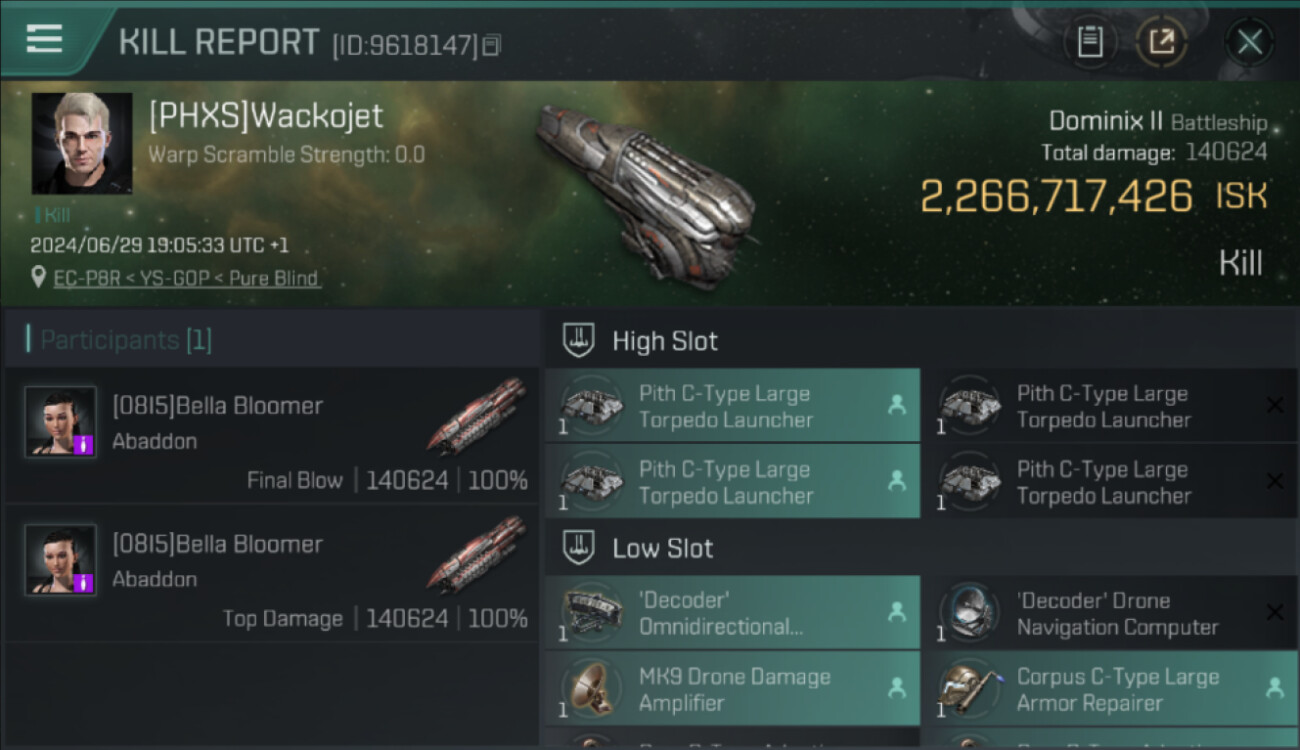Click the [PHXS]Wackojet pilot name
1300x750 pixels.
click(266, 116)
